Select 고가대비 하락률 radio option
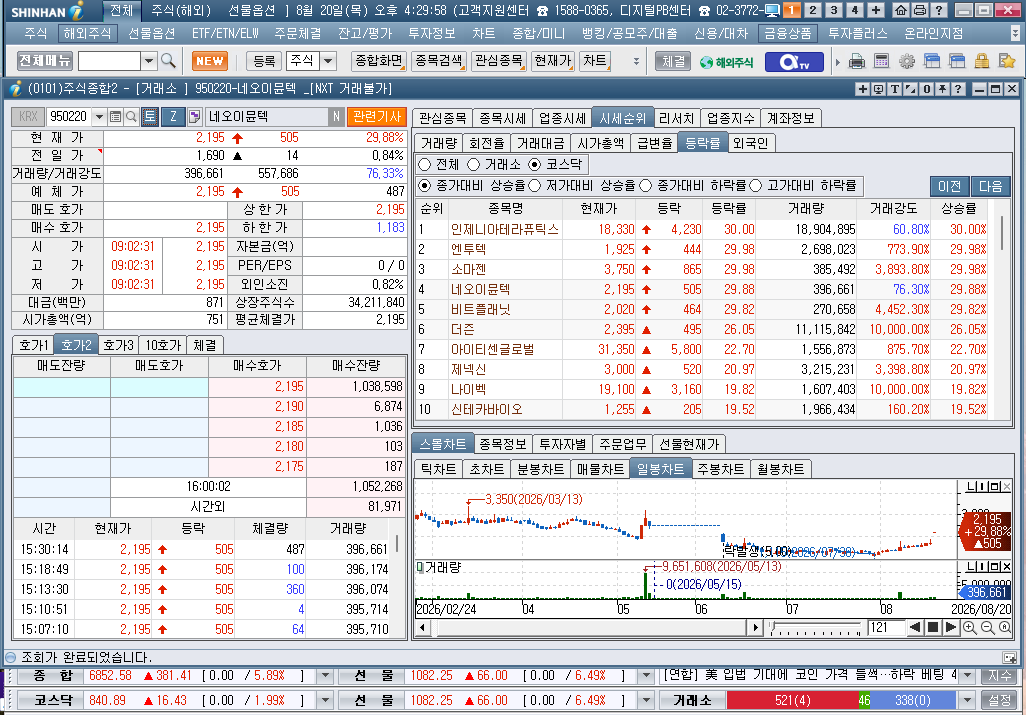The width and height of the screenshot is (1026, 715). point(756,186)
